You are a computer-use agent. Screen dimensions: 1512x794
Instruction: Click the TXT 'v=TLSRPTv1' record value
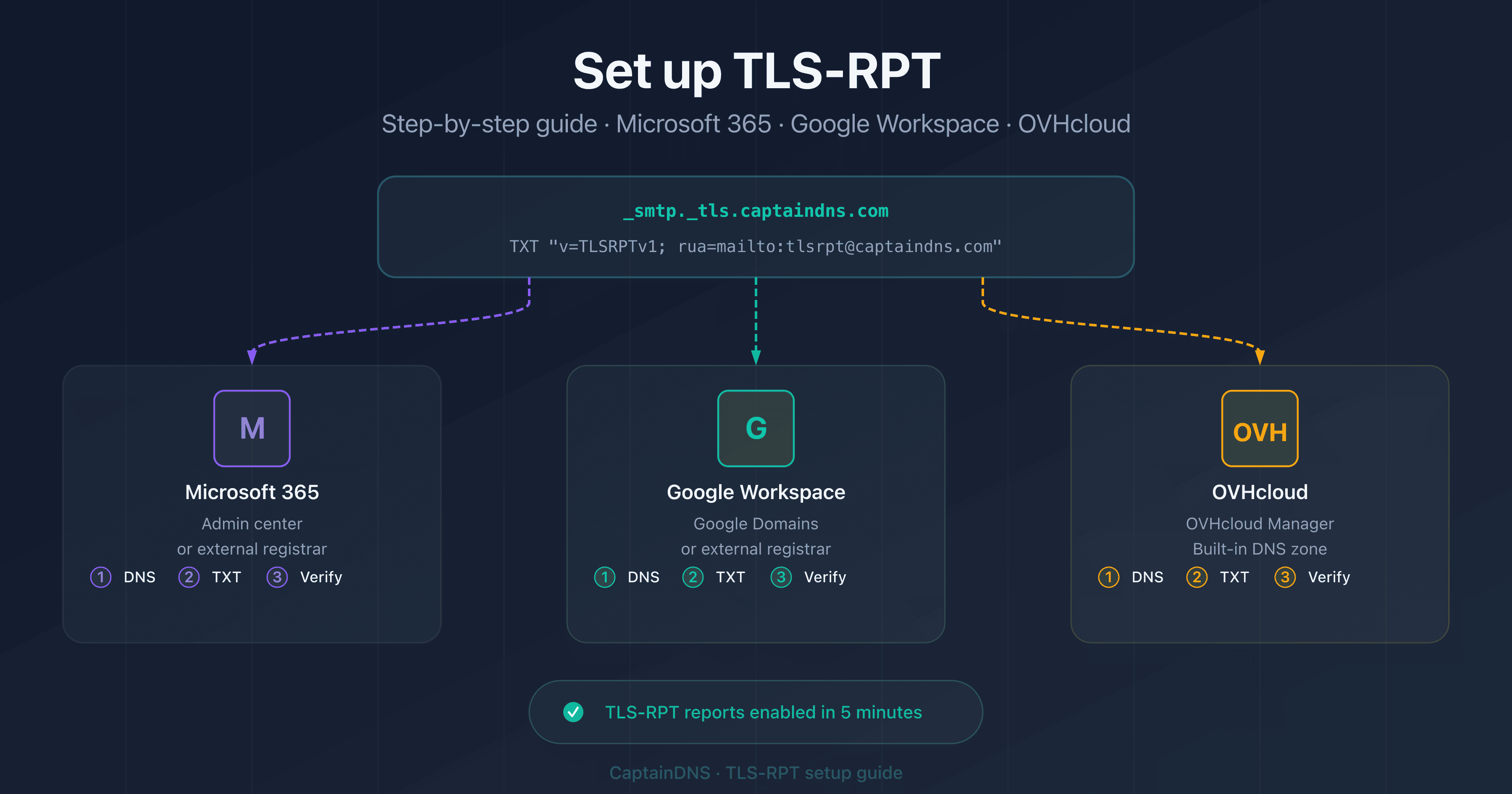pyautogui.click(x=756, y=246)
